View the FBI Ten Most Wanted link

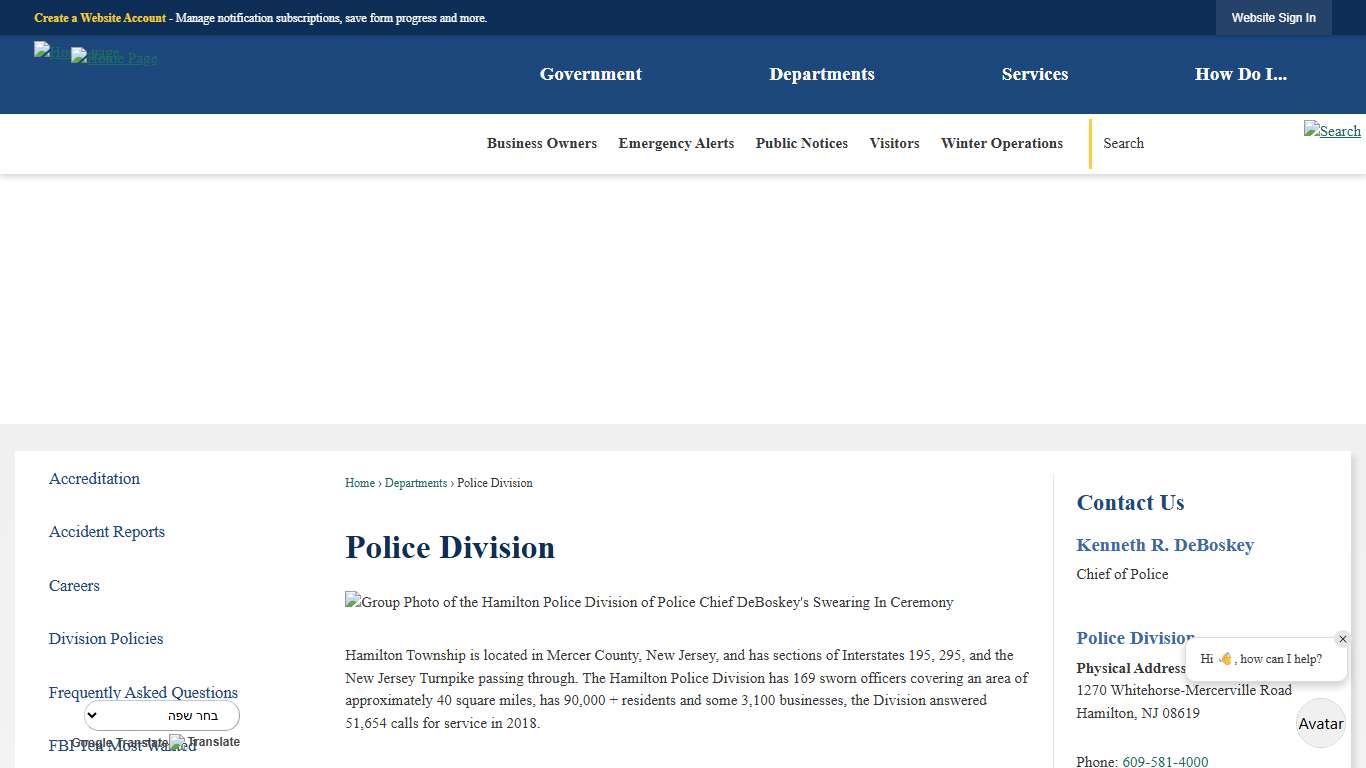pos(122,746)
